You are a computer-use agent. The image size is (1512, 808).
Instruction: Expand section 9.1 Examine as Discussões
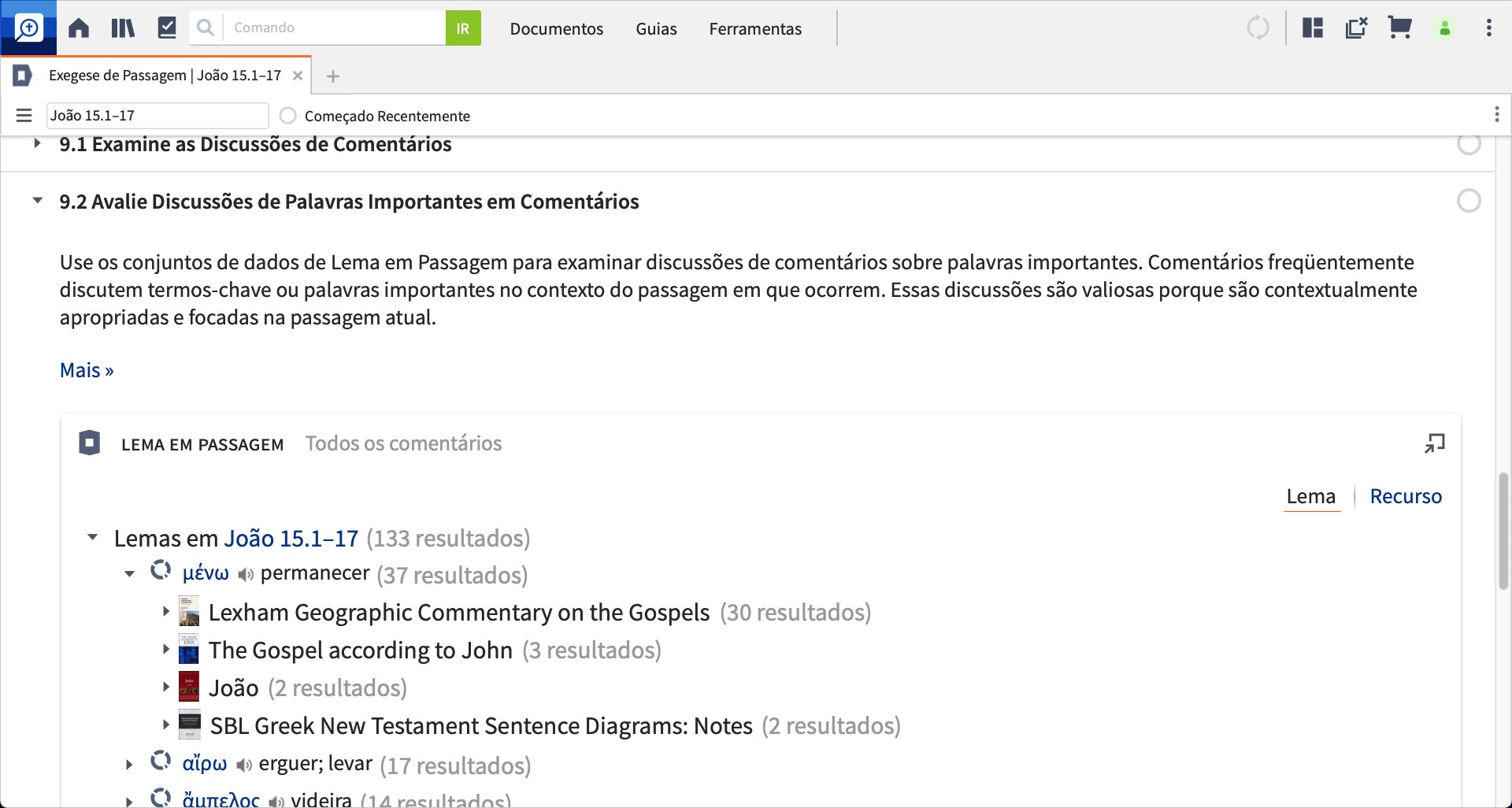point(37,143)
